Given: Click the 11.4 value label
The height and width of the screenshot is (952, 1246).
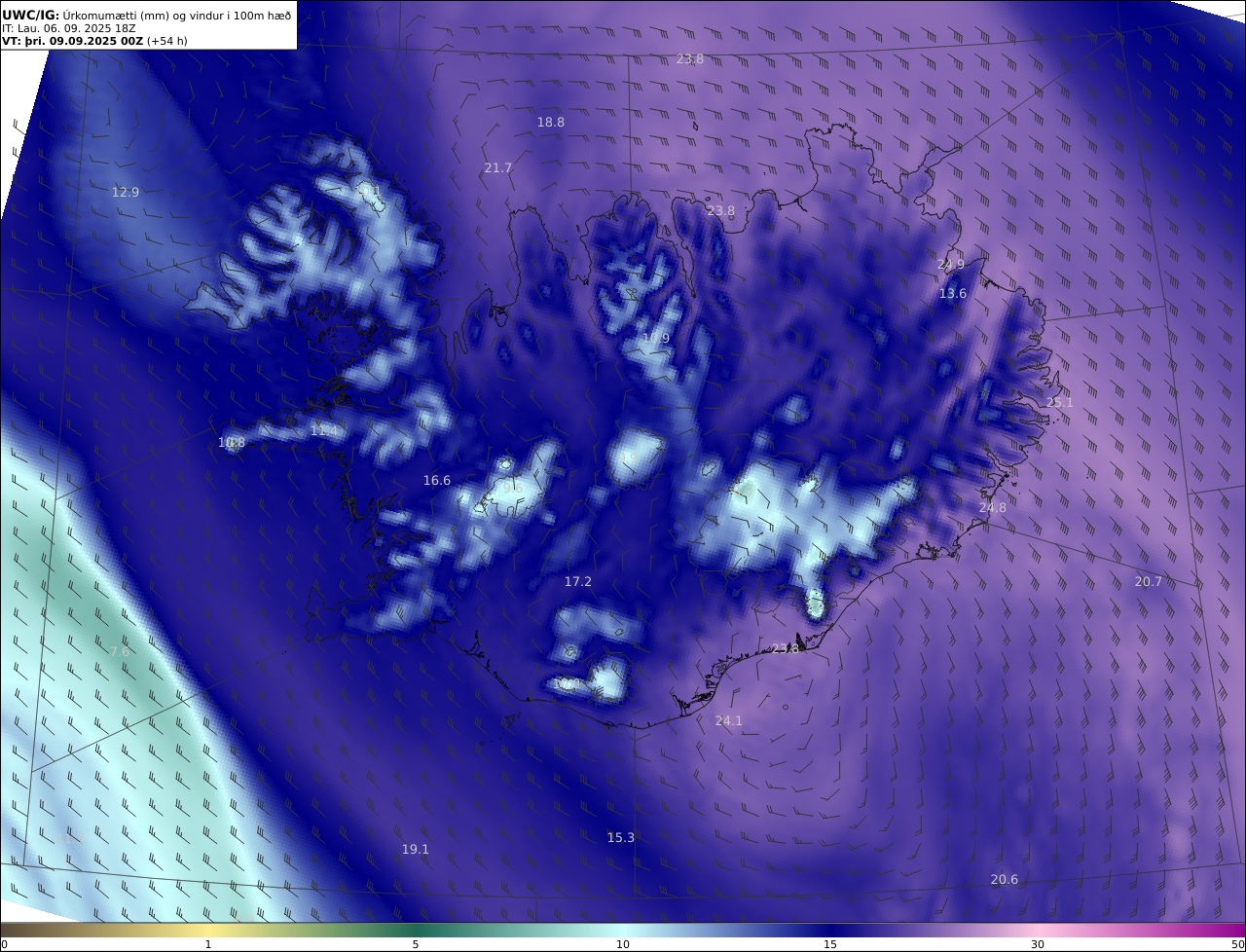Looking at the screenshot, I should coord(324,431).
